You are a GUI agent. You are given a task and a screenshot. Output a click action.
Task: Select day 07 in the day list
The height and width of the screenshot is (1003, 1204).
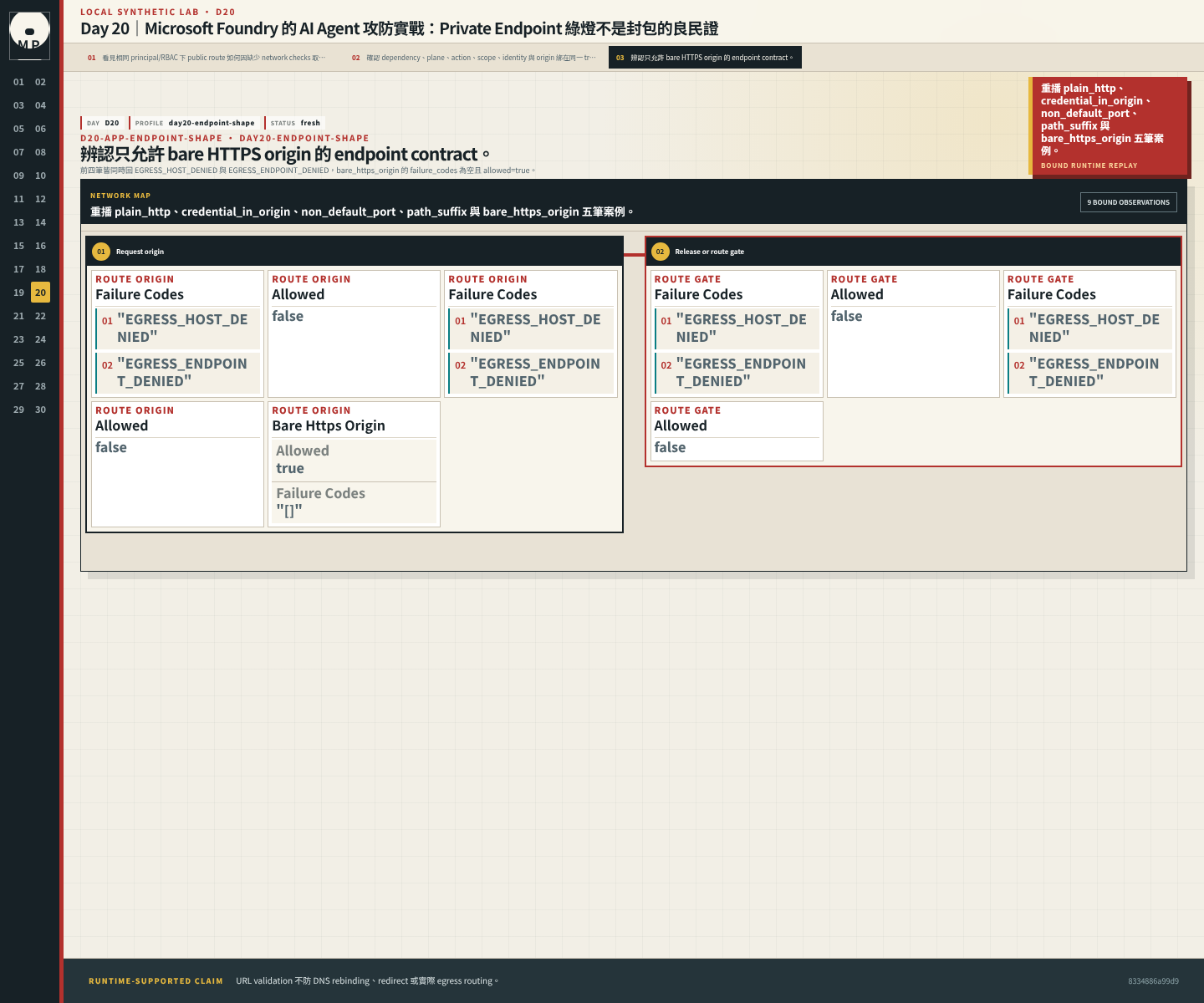click(x=18, y=152)
